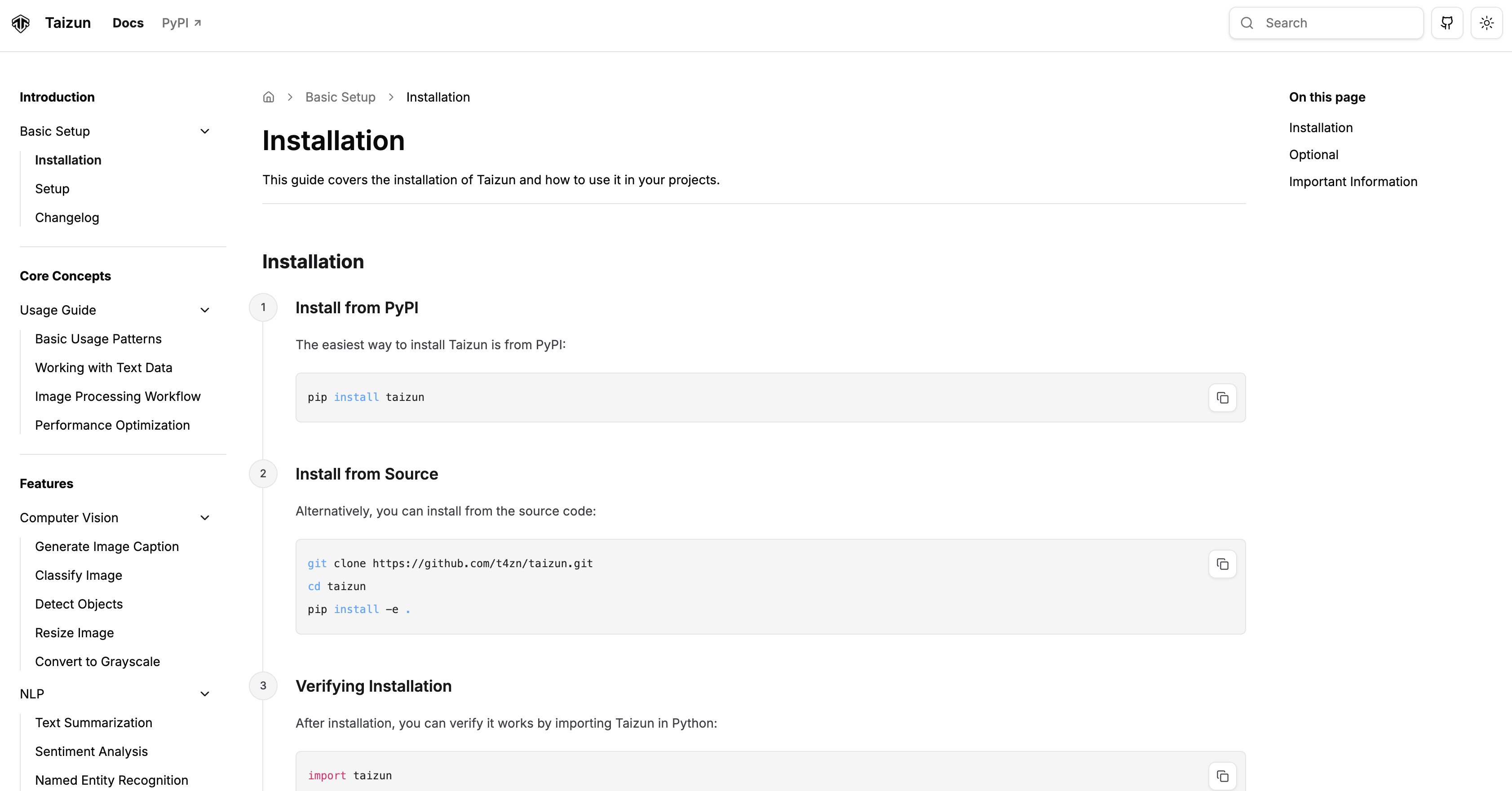
Task: Open the GitHub repository icon
Action: click(1447, 23)
